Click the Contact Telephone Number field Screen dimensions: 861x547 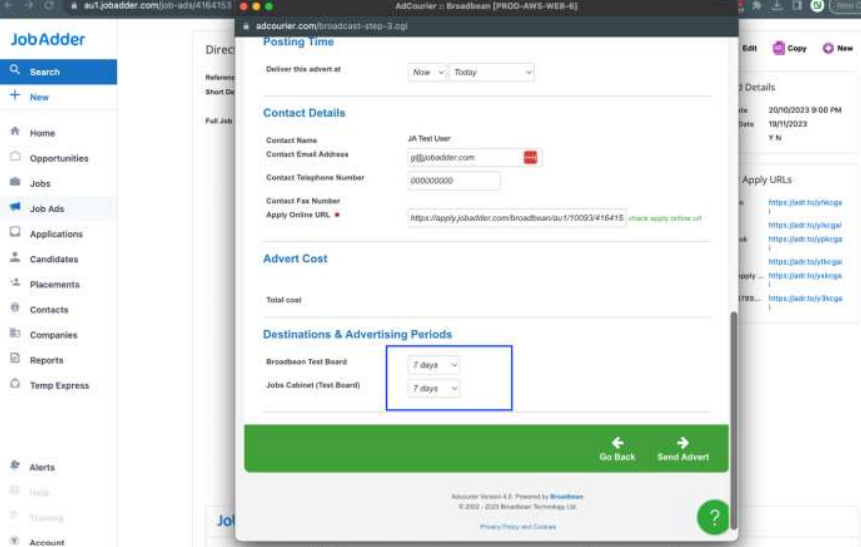coord(454,181)
